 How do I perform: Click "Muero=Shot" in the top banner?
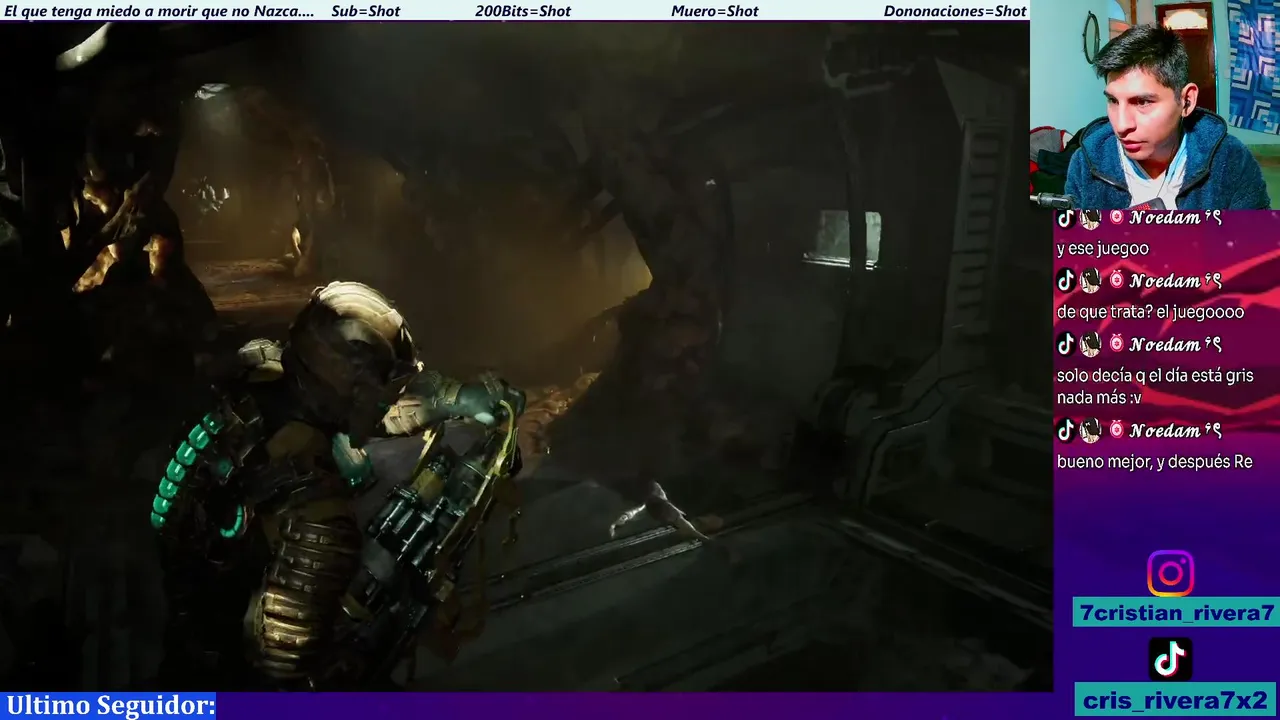[x=715, y=11]
